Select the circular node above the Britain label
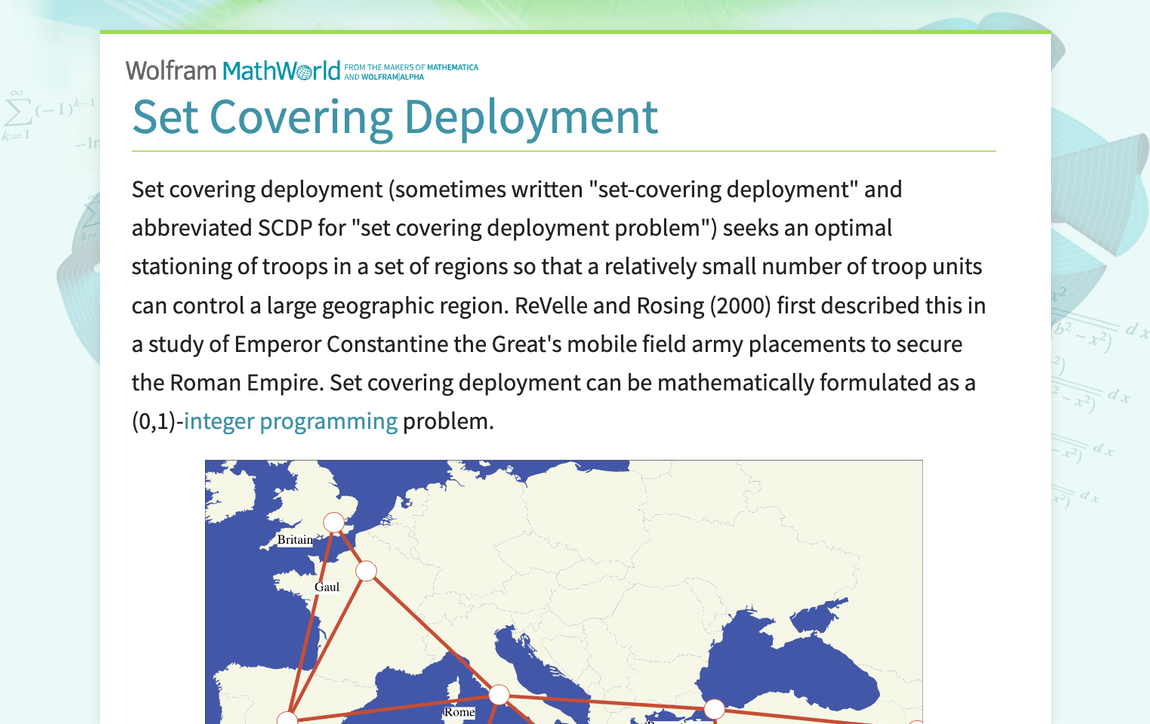 [333, 522]
